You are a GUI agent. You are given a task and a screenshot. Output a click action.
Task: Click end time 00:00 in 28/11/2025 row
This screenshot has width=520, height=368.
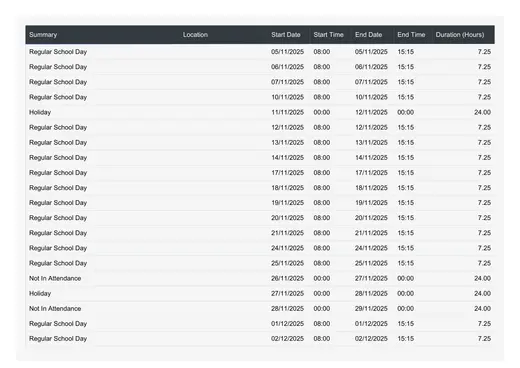406,308
